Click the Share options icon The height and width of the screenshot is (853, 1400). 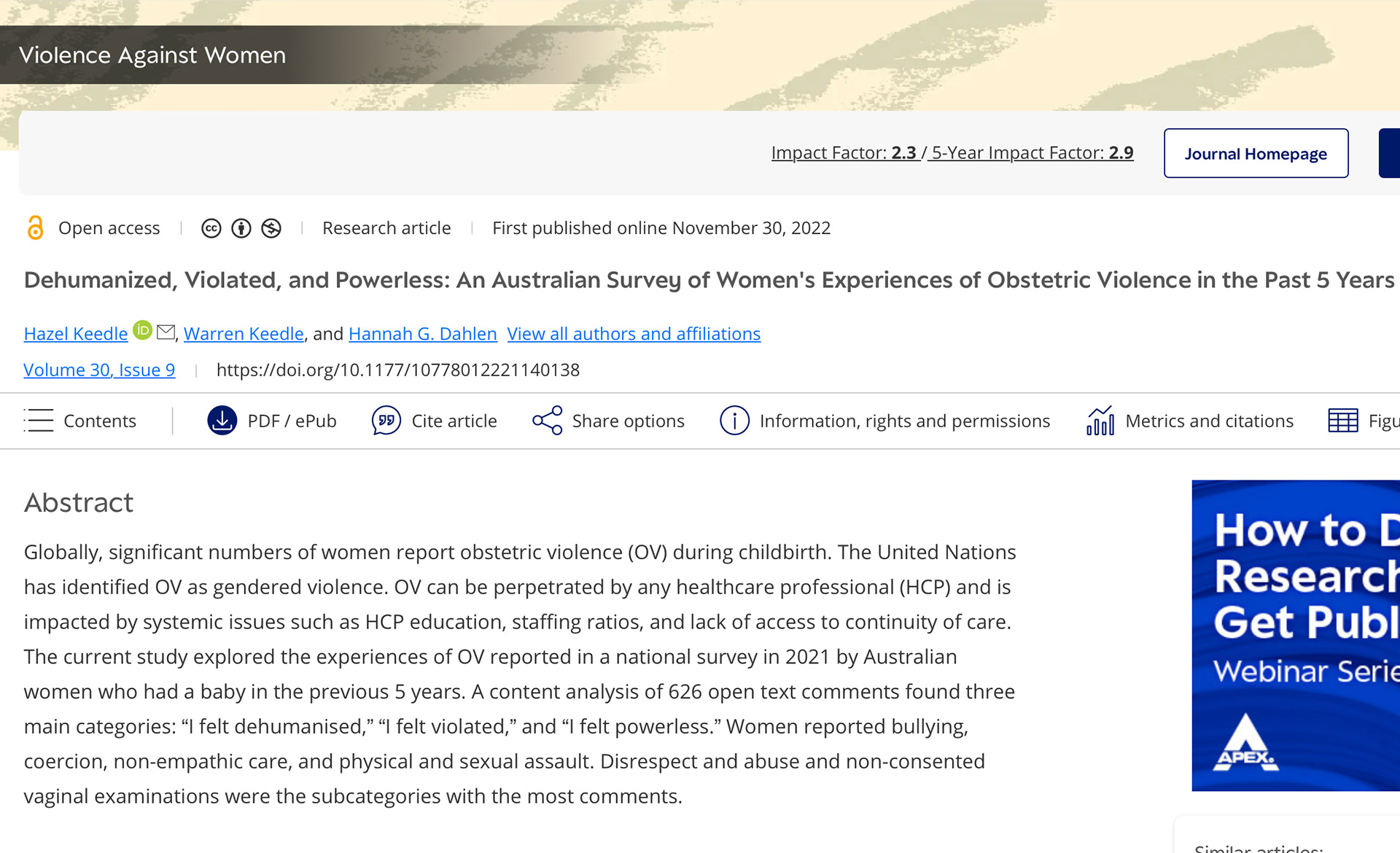pos(548,421)
